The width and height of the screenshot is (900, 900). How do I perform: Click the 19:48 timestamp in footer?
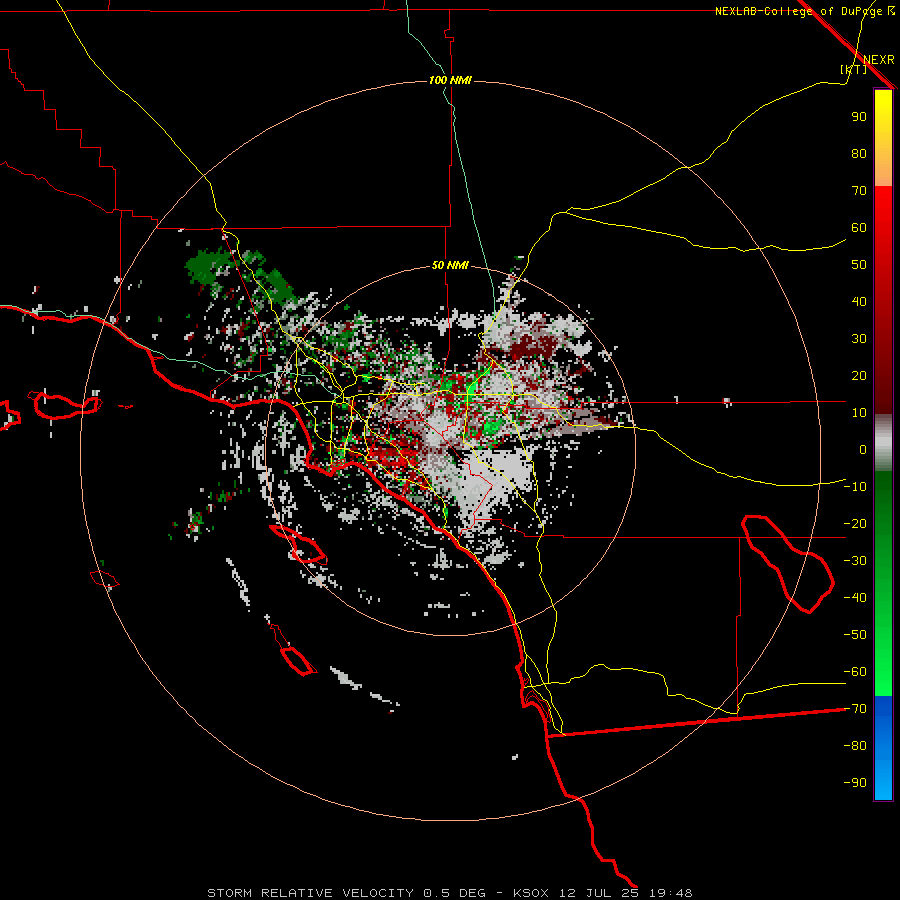click(670, 893)
